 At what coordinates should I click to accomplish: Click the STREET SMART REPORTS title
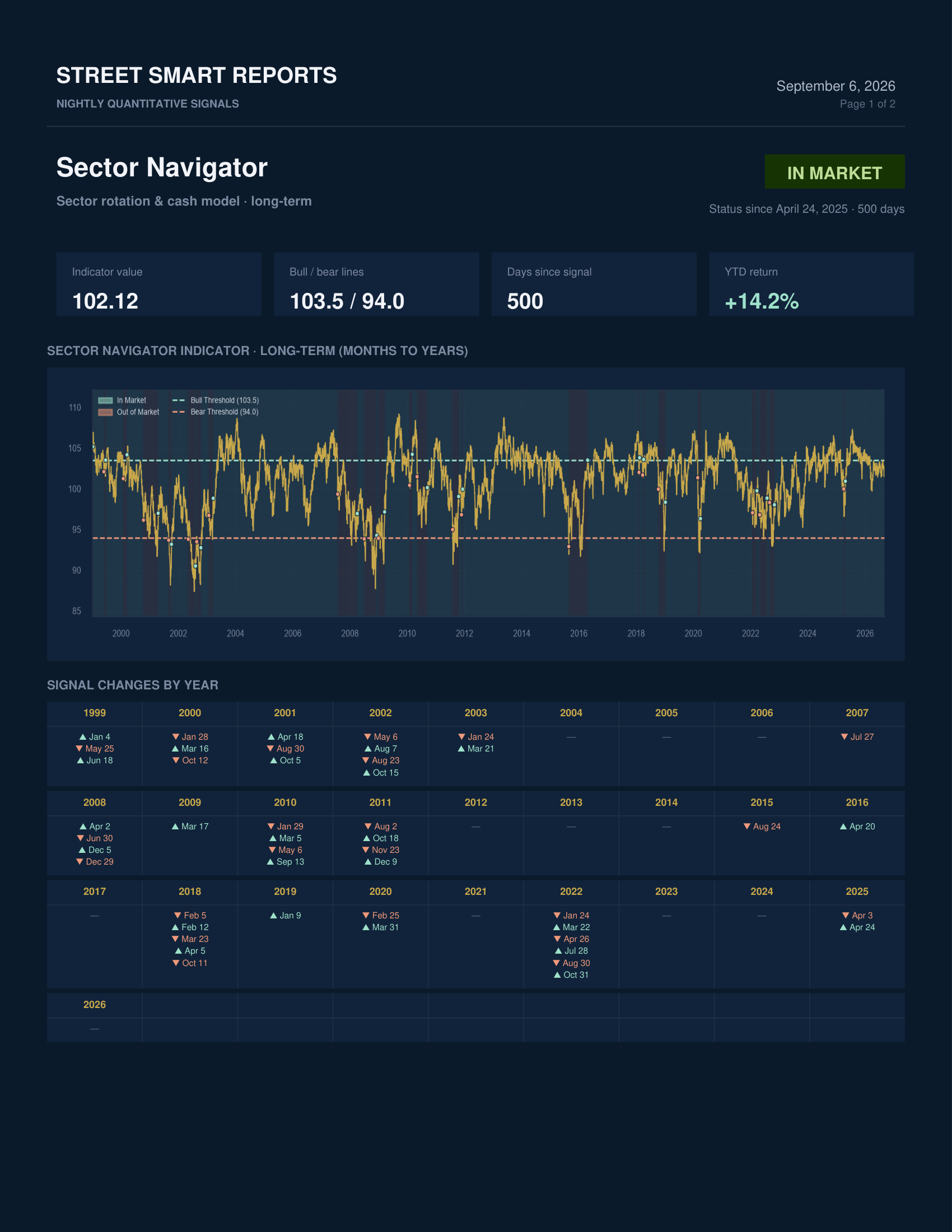[x=196, y=76]
